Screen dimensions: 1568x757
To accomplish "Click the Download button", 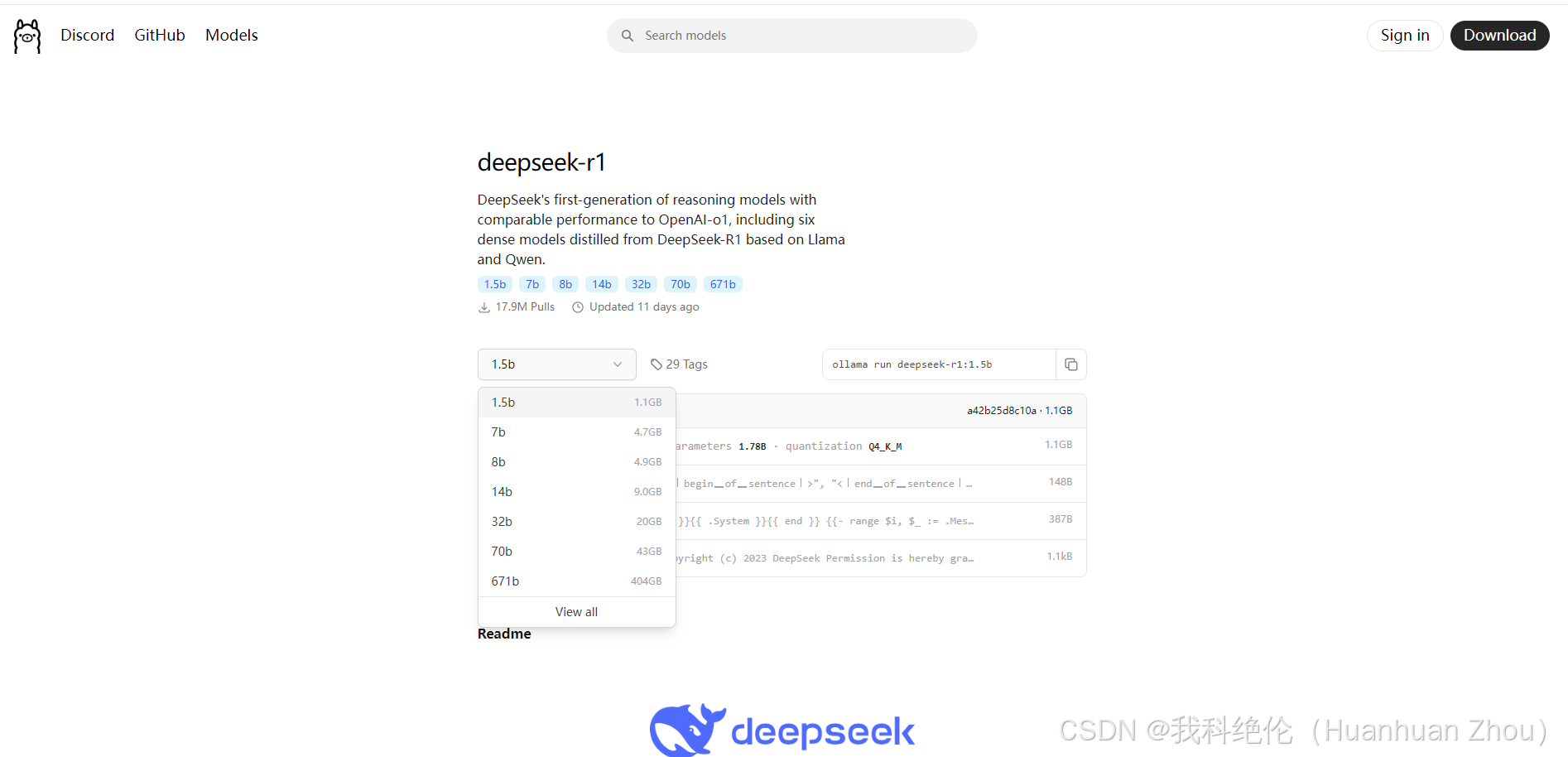I will [x=1499, y=36].
